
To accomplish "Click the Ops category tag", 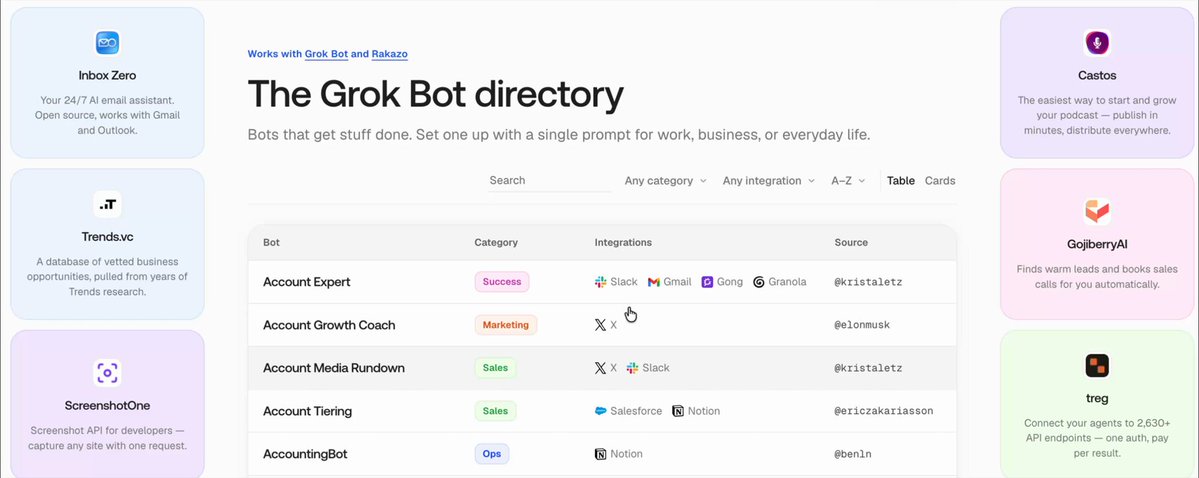I will tap(492, 454).
